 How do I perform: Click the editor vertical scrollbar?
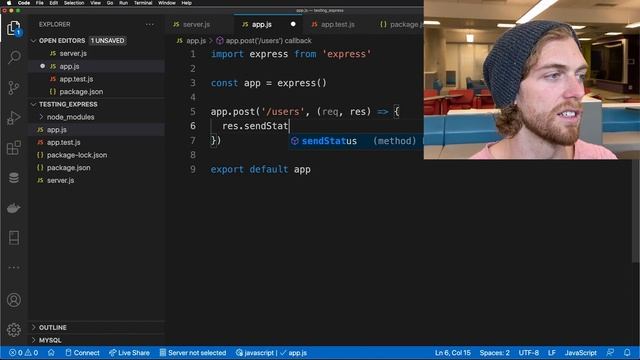pos(636,212)
